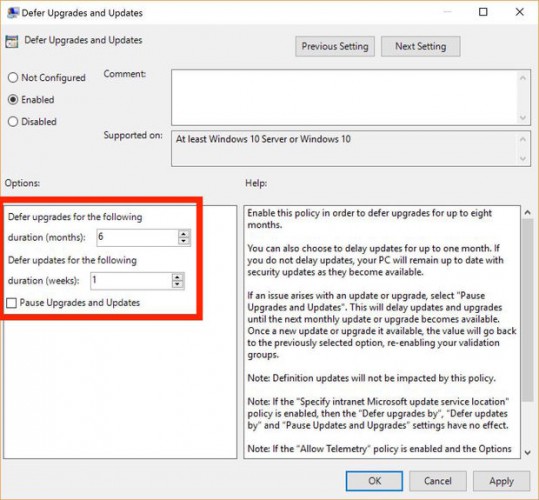Screen dimensions: 539x500
Task: Click the title bar Group Policy window icon
Action: coord(13,13)
